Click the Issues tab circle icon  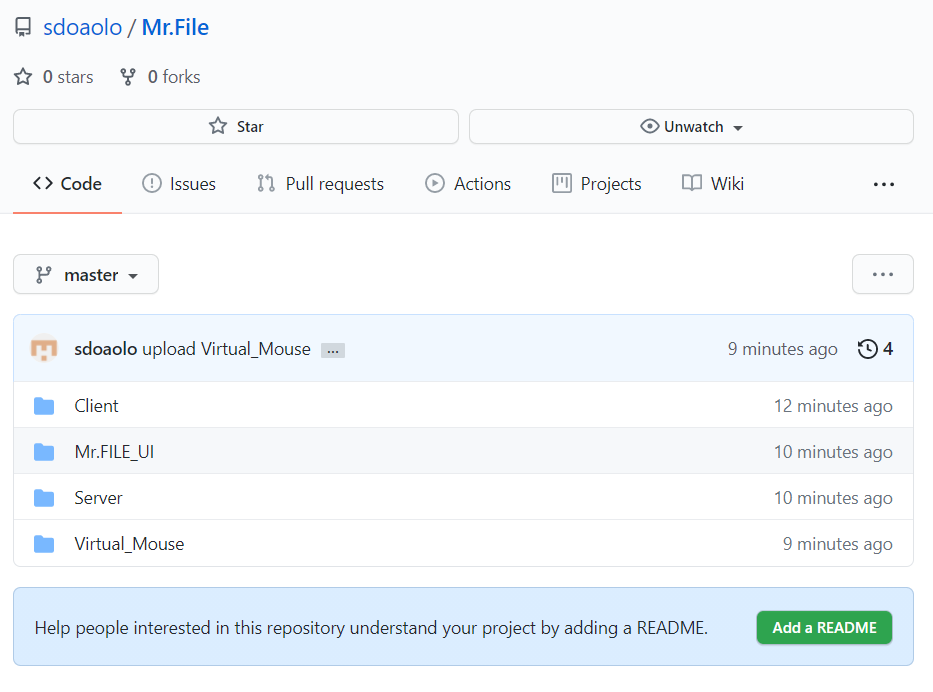(x=152, y=183)
